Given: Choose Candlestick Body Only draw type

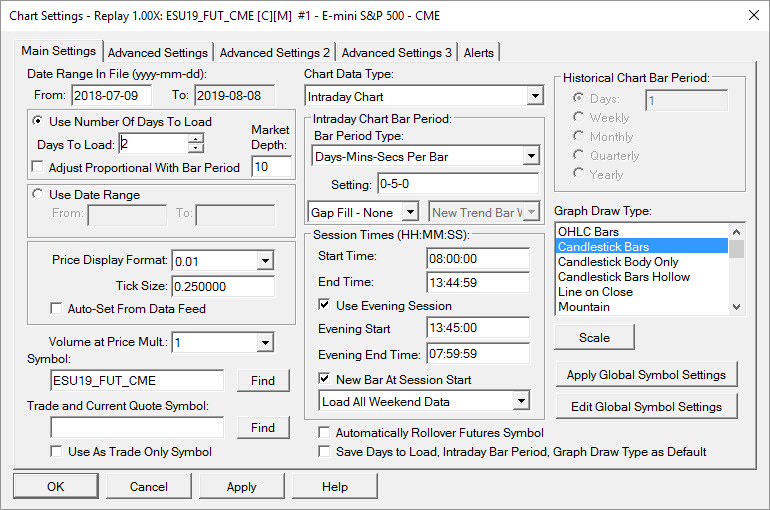Looking at the screenshot, I should pyautogui.click(x=642, y=262).
